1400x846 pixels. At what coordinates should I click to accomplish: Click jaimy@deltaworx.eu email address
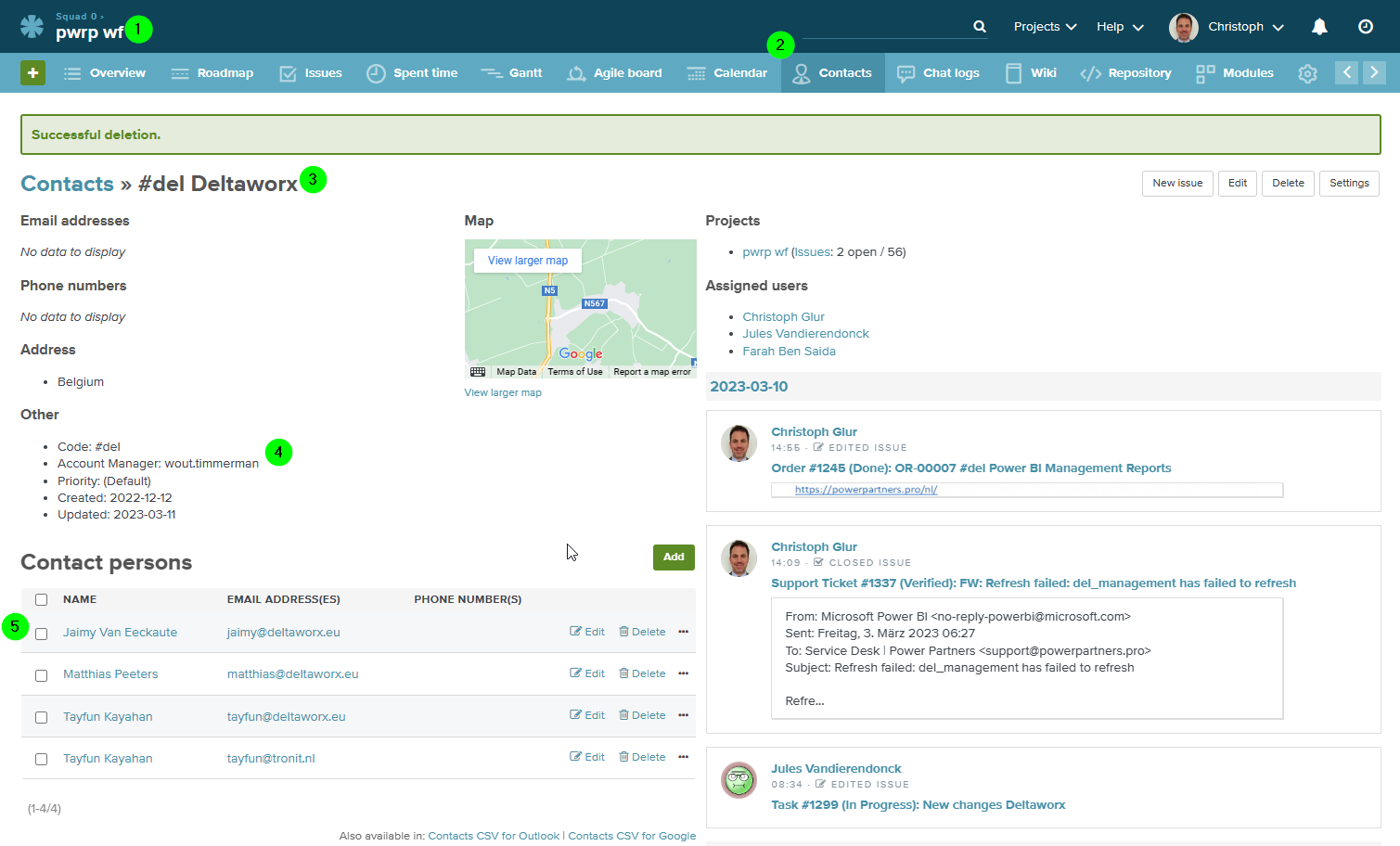coord(283,633)
